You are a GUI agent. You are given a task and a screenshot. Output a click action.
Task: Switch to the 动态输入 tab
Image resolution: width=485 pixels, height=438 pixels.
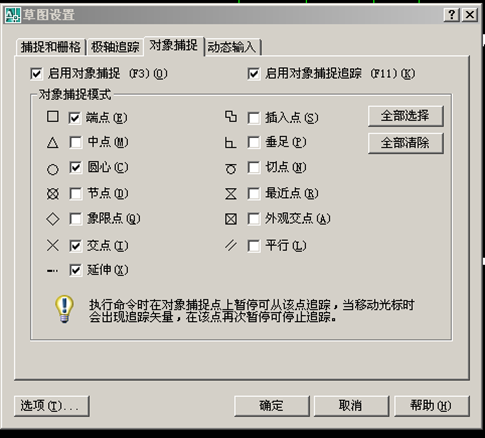point(232,47)
